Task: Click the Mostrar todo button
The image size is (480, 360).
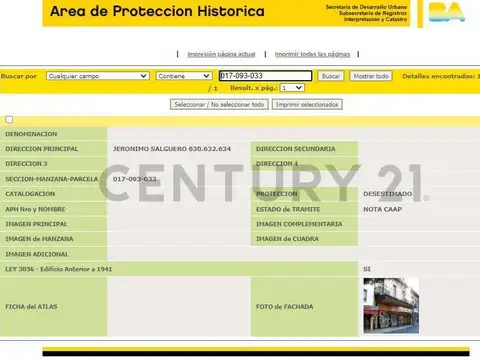Action: click(371, 76)
